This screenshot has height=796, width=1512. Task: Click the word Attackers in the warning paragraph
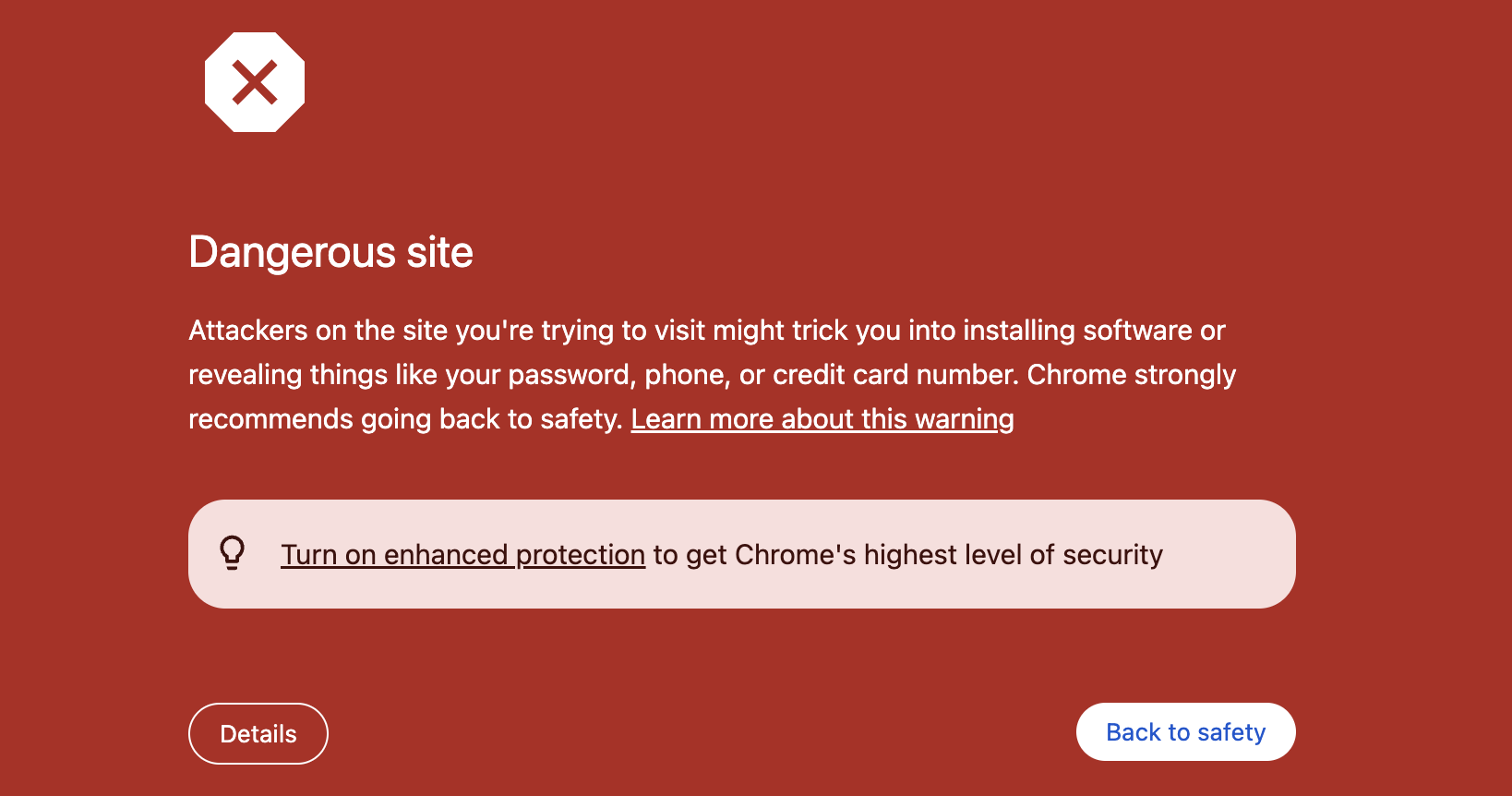[x=248, y=331]
